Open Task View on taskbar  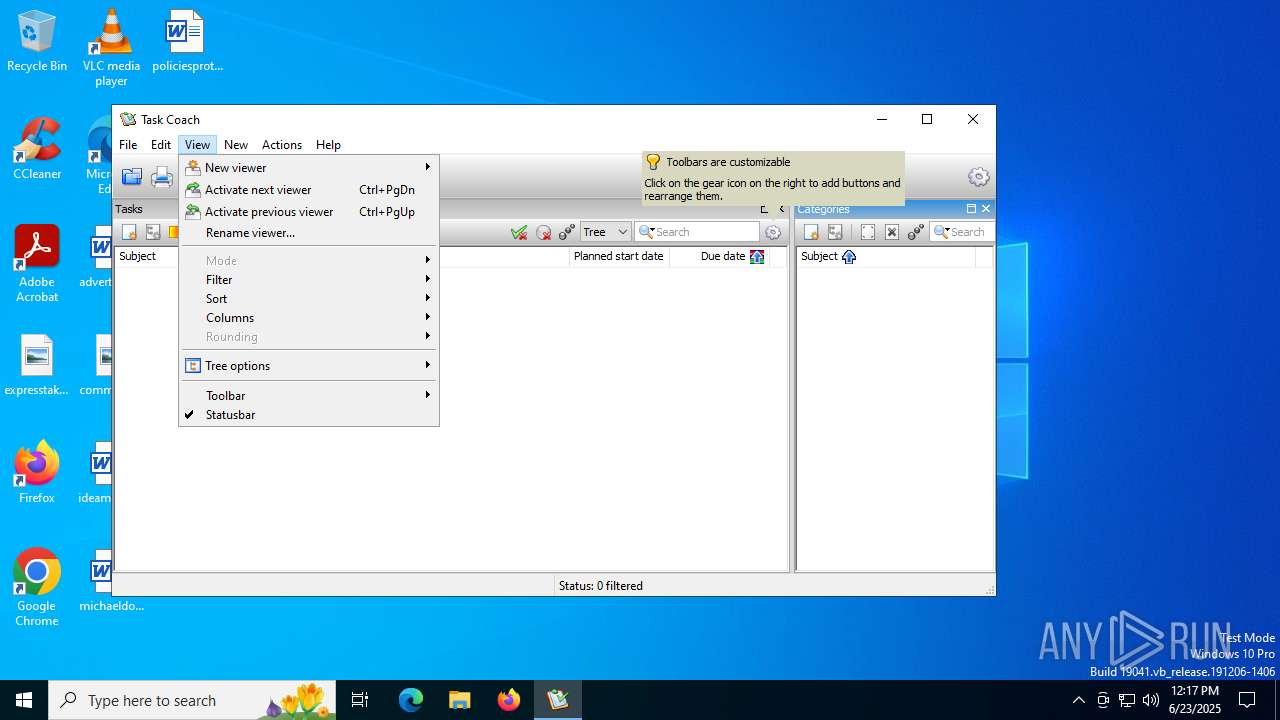coord(360,700)
